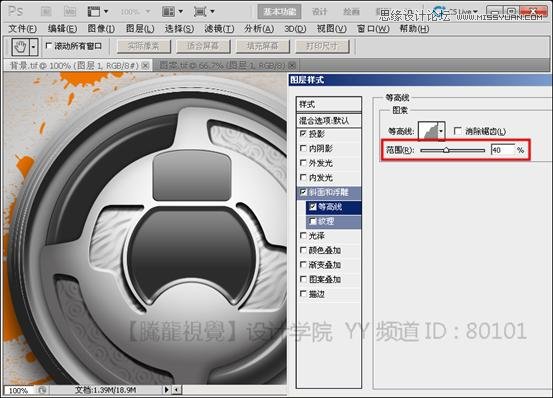Open the 选择(S) menu
Viewport: 553px width, 398px height.
pos(179,29)
